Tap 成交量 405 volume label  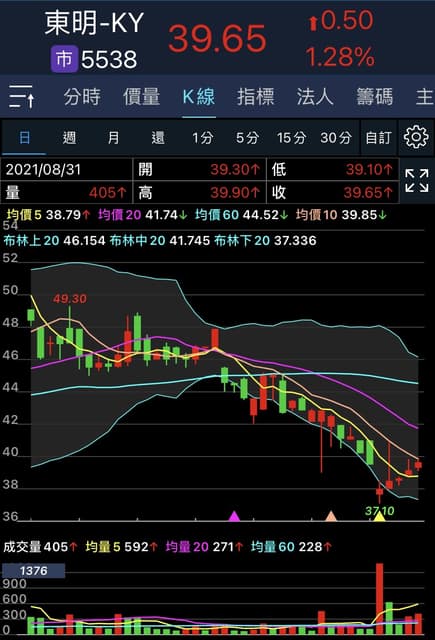pyautogui.click(x=40, y=547)
